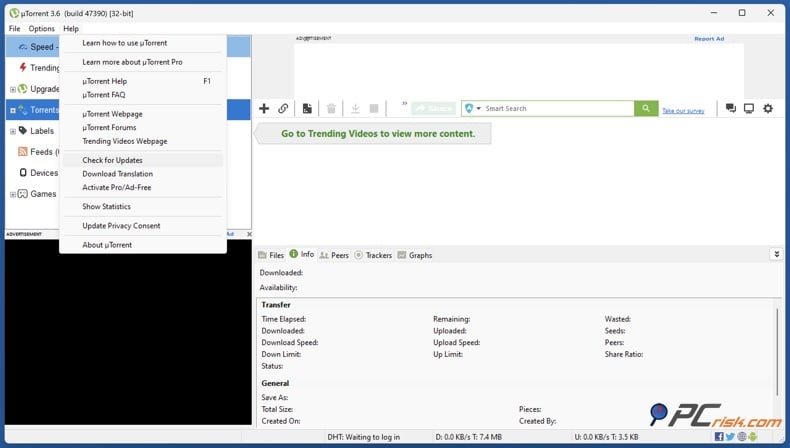Open the File menu
The image size is (790, 448).
pos(15,29)
